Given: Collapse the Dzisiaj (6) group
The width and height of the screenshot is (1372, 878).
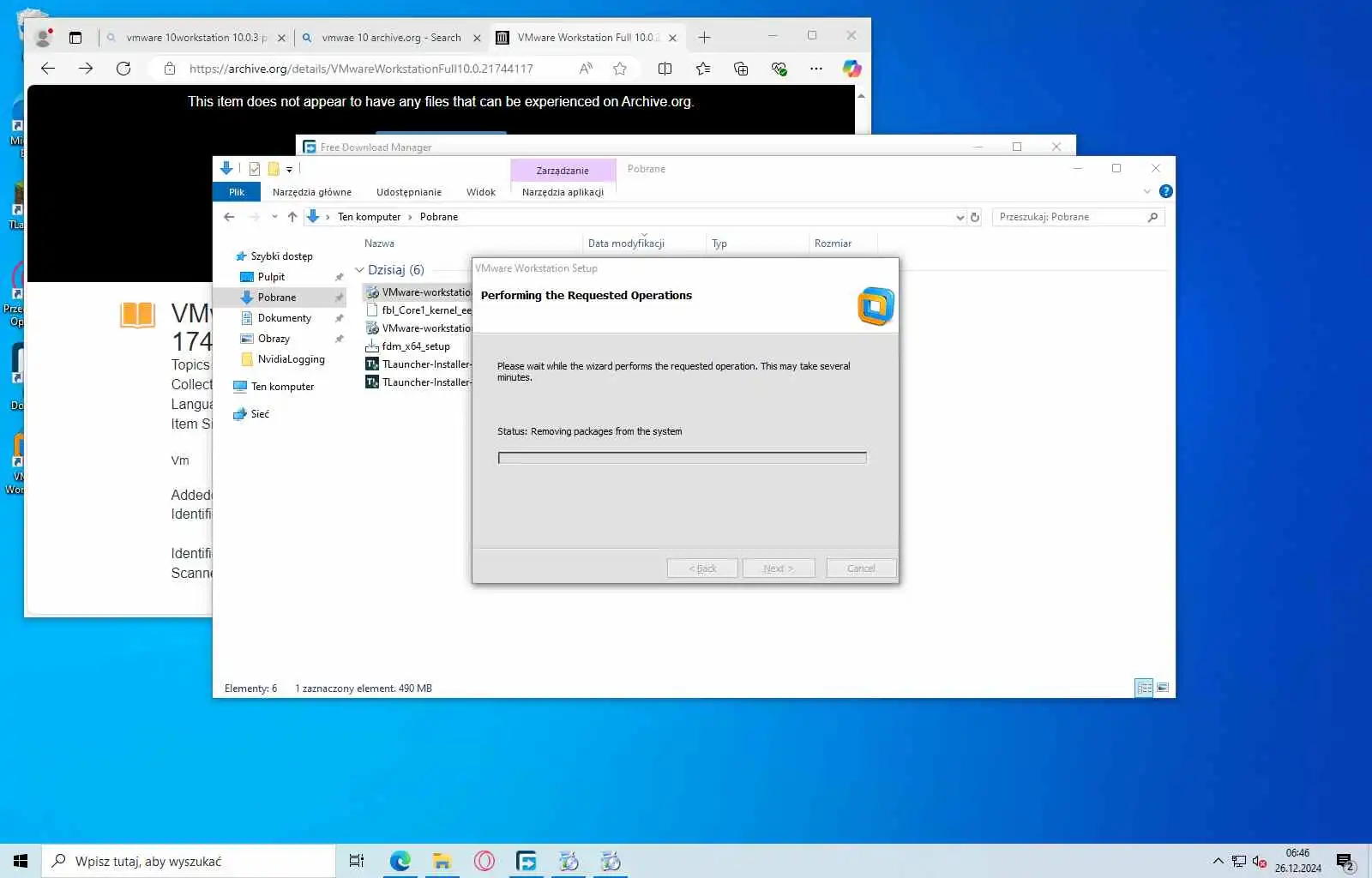Looking at the screenshot, I should (x=359, y=270).
